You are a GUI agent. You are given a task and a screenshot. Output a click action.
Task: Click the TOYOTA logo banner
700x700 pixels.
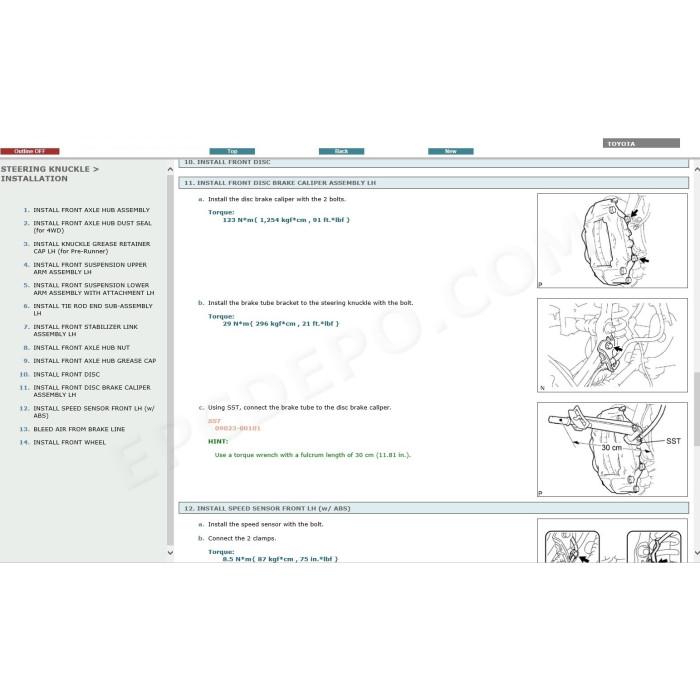tap(641, 143)
